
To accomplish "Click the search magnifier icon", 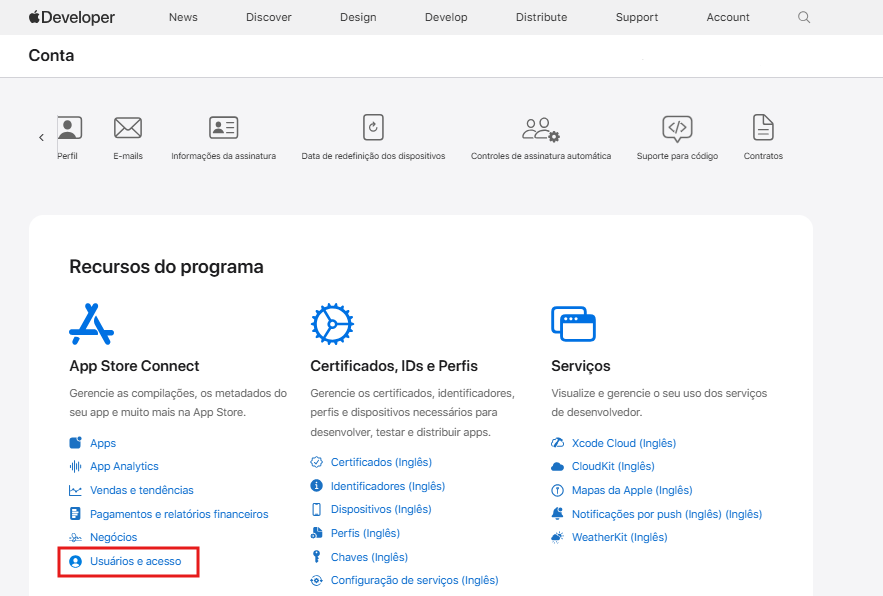I will (x=804, y=17).
